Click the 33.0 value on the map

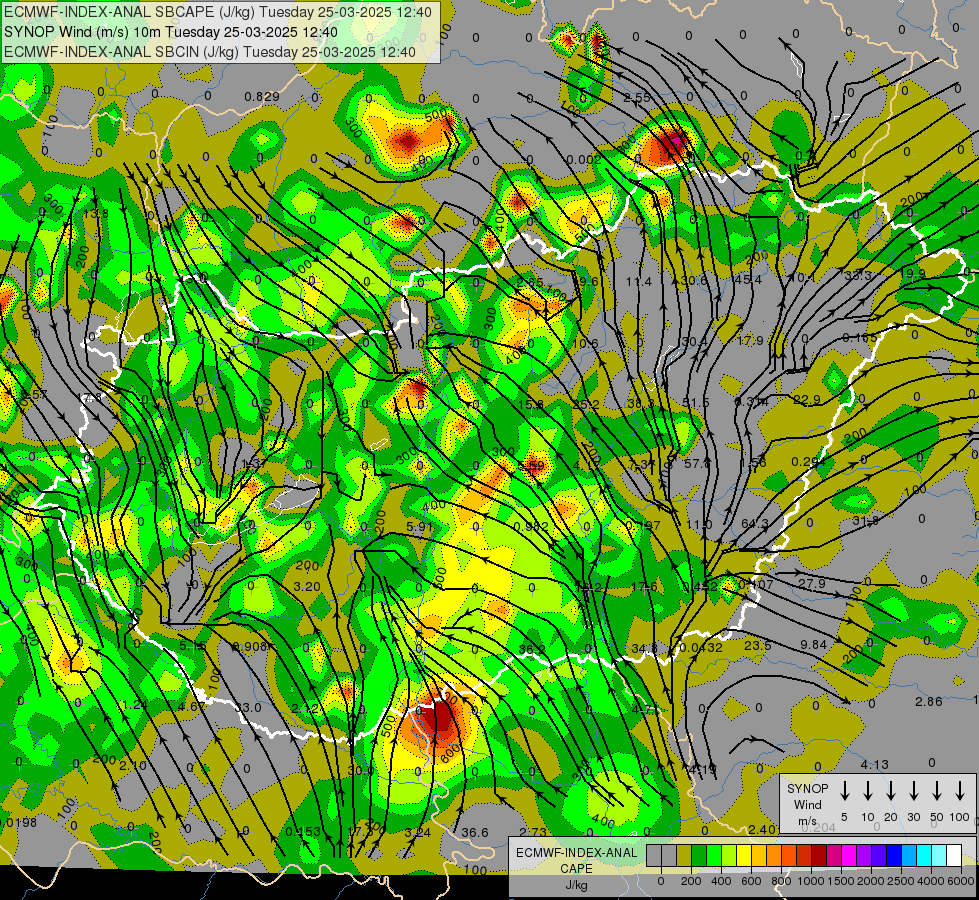pyautogui.click(x=248, y=708)
